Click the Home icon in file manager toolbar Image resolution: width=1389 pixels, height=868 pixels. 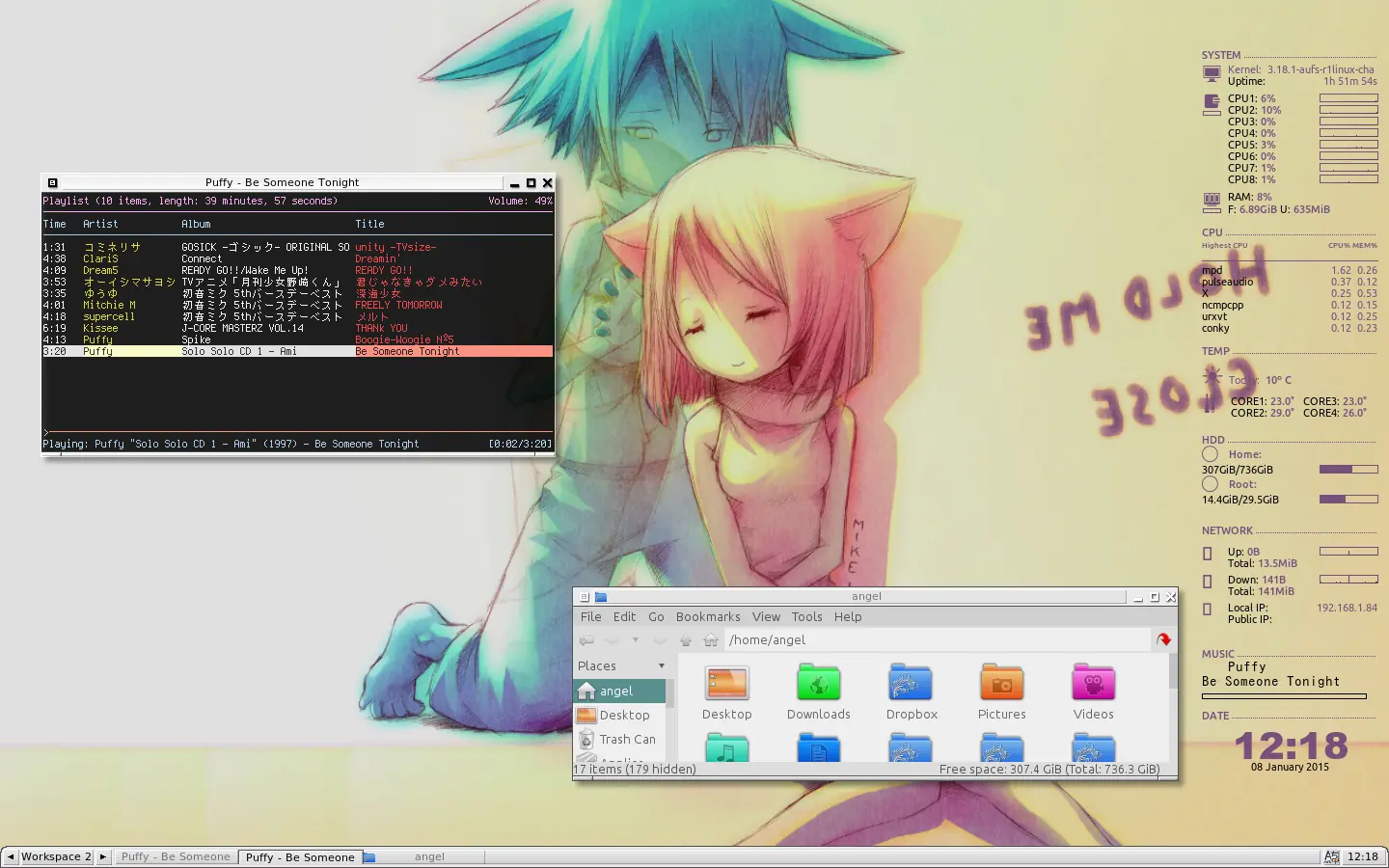[711, 640]
